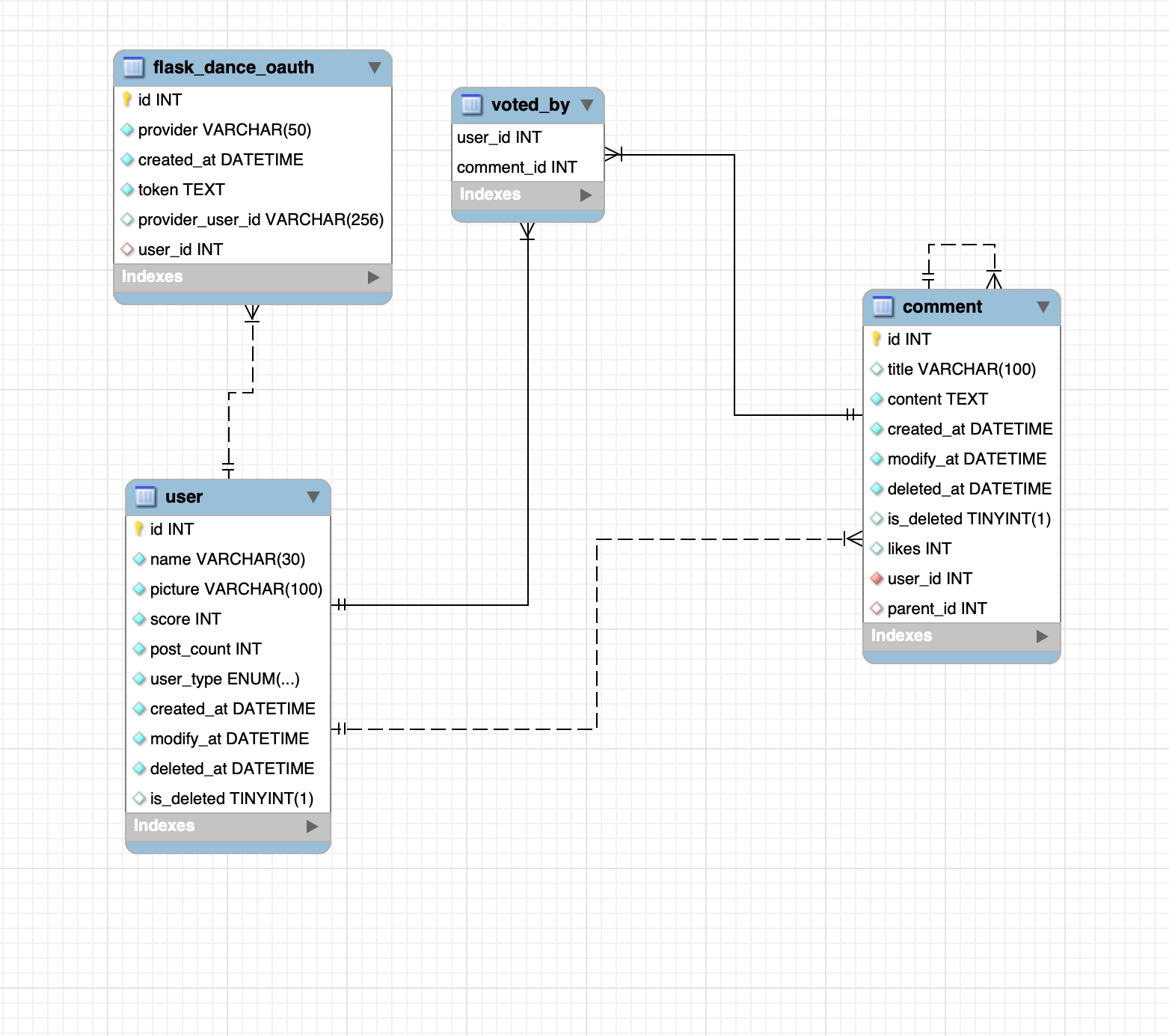Click the diamond icon beside content TEXT
This screenshot has height=1036, width=1169.
click(877, 399)
